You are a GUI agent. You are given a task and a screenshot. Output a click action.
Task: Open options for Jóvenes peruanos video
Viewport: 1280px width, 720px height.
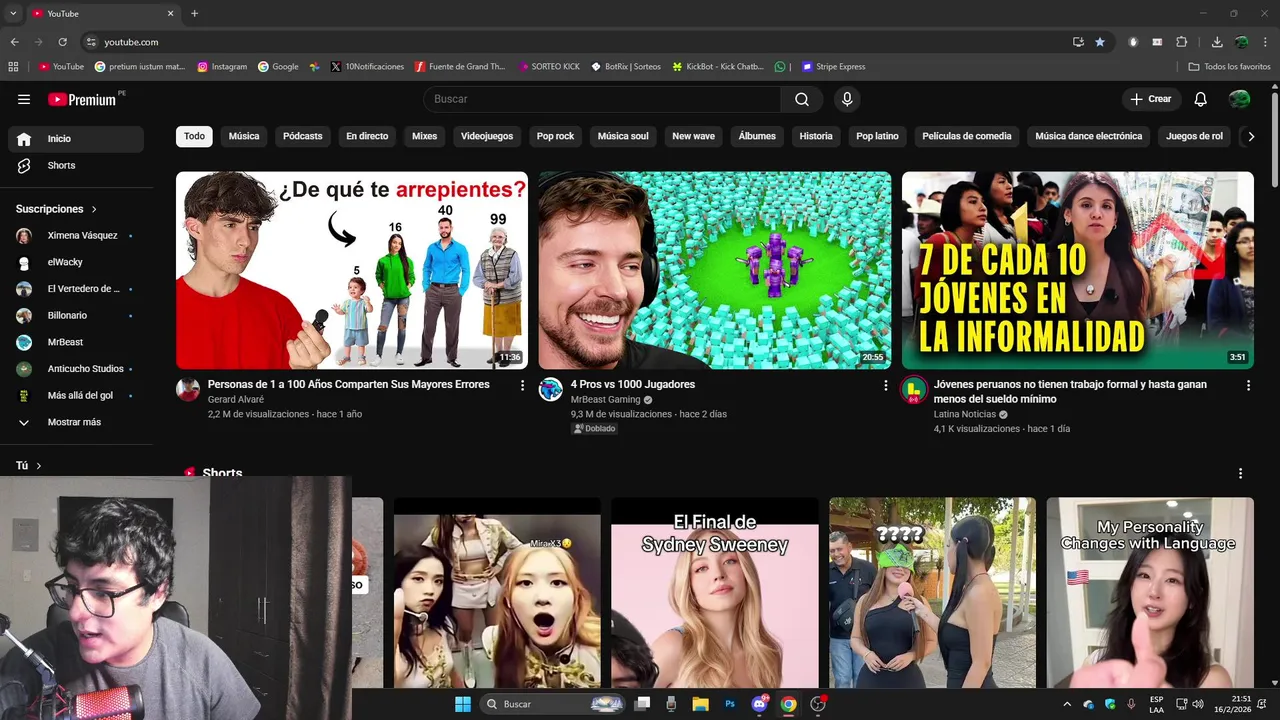pos(1248,385)
